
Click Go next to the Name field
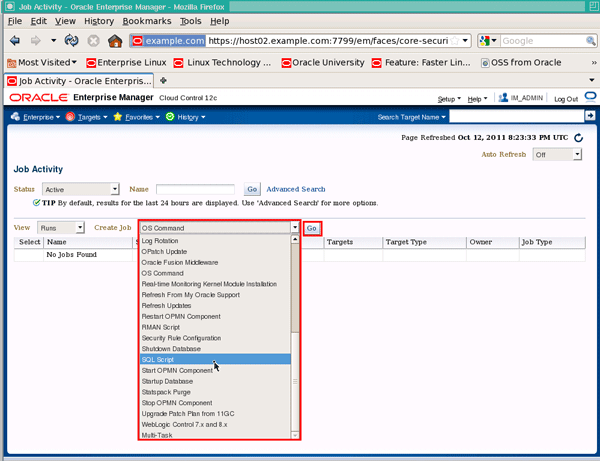coord(252,189)
